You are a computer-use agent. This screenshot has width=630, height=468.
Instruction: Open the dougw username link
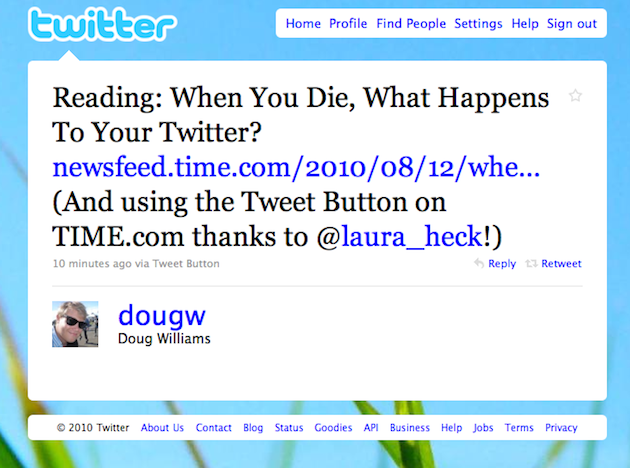click(x=162, y=316)
